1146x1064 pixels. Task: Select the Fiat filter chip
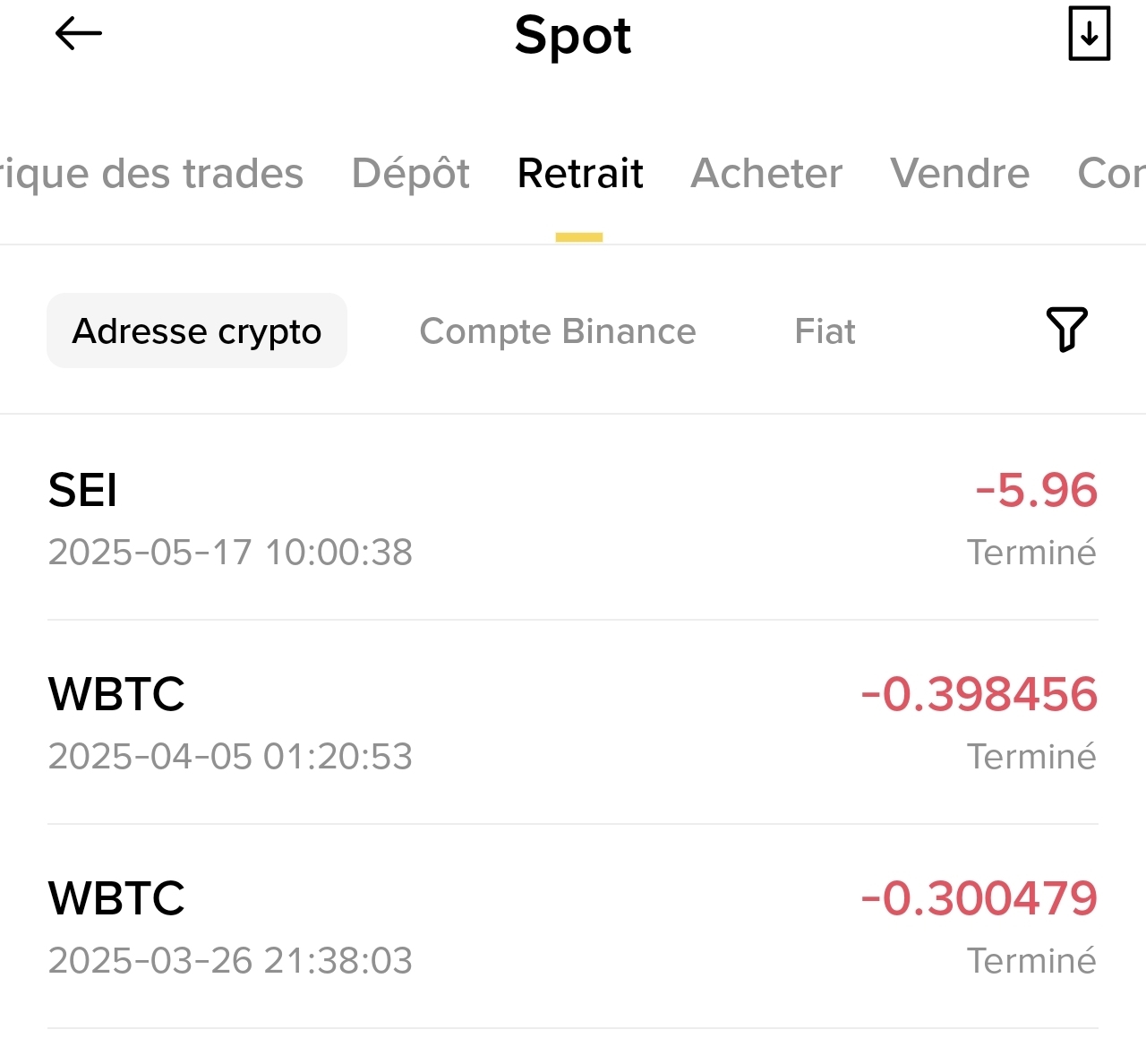pyautogui.click(x=824, y=330)
